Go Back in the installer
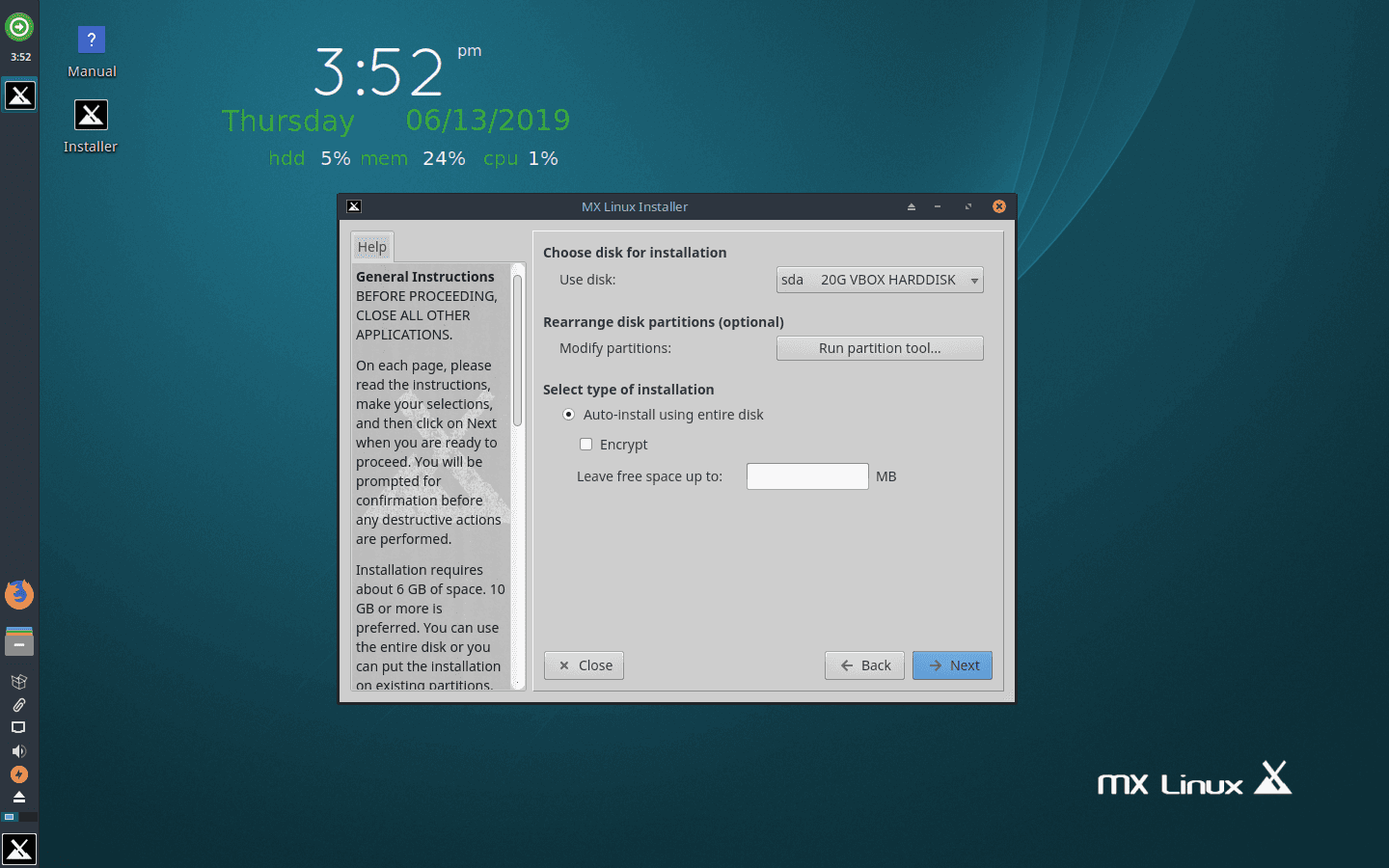This screenshot has height=868, width=1389. [x=864, y=665]
